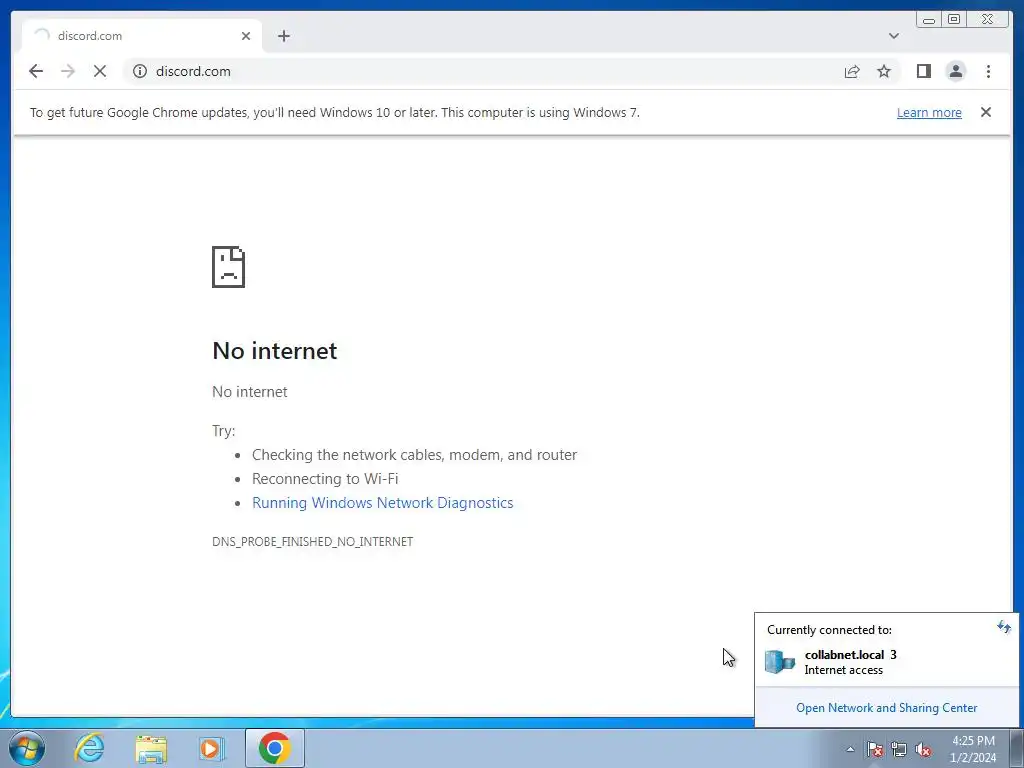Launch Internet Explorer from the taskbar
Image resolution: width=1024 pixels, height=768 pixels.
click(89, 748)
